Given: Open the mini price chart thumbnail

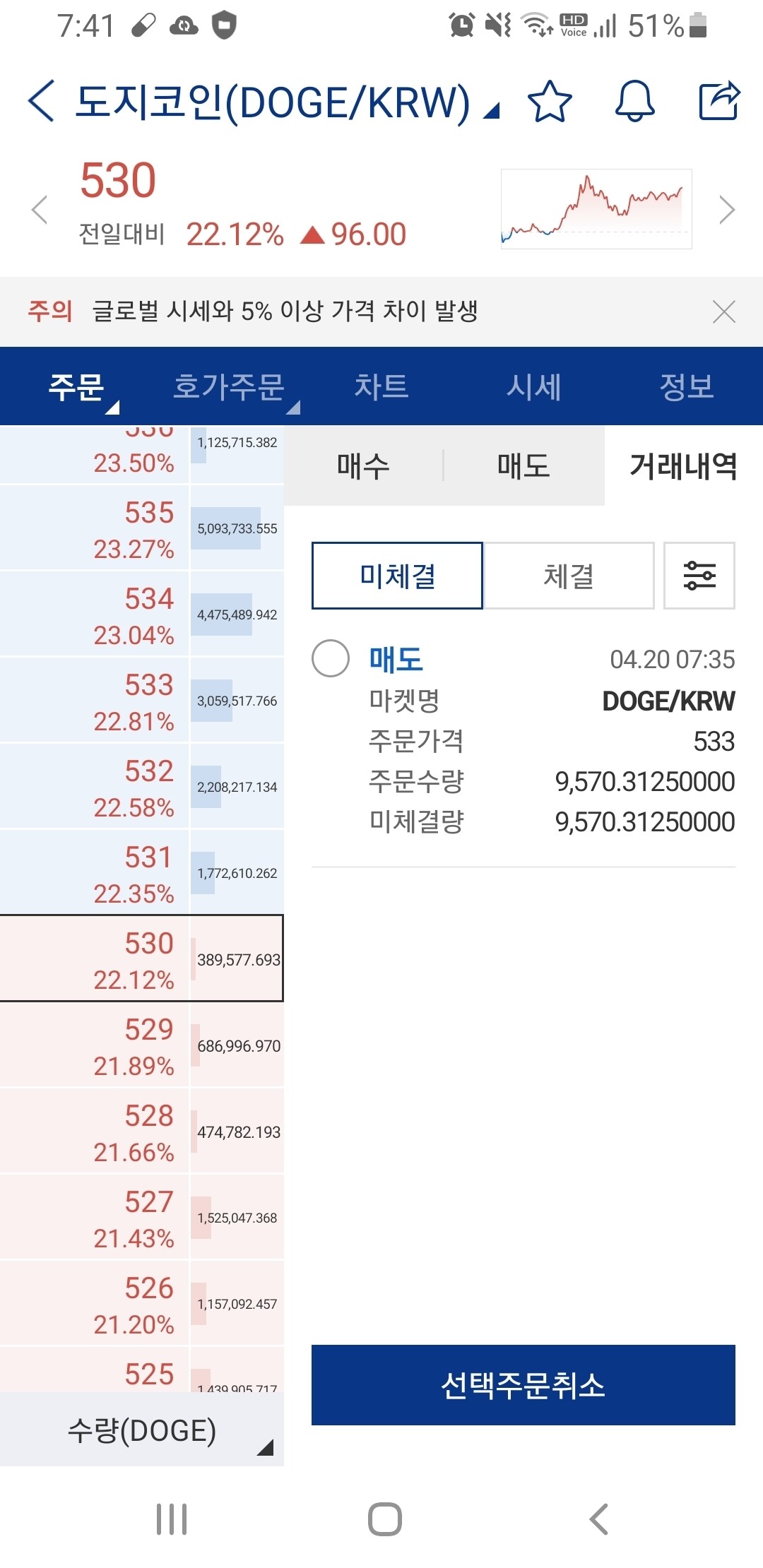Looking at the screenshot, I should coord(596,209).
